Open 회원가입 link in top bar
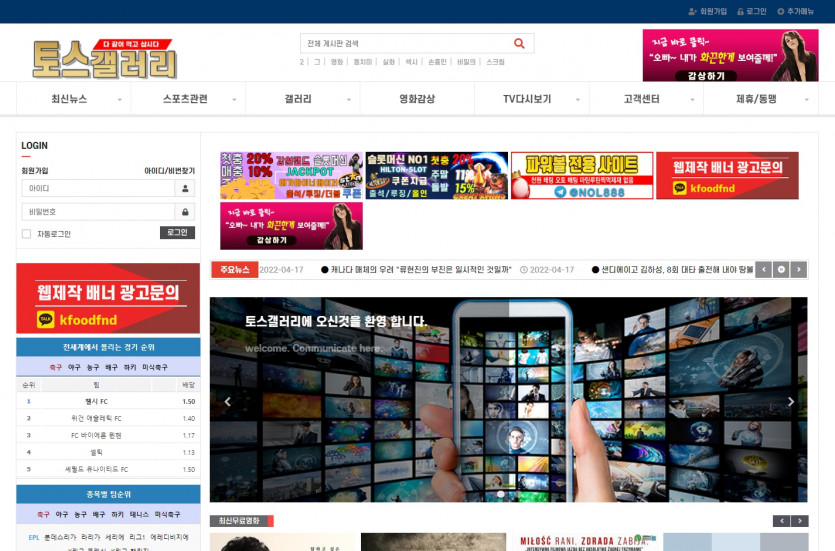835x551 pixels. tap(713, 11)
